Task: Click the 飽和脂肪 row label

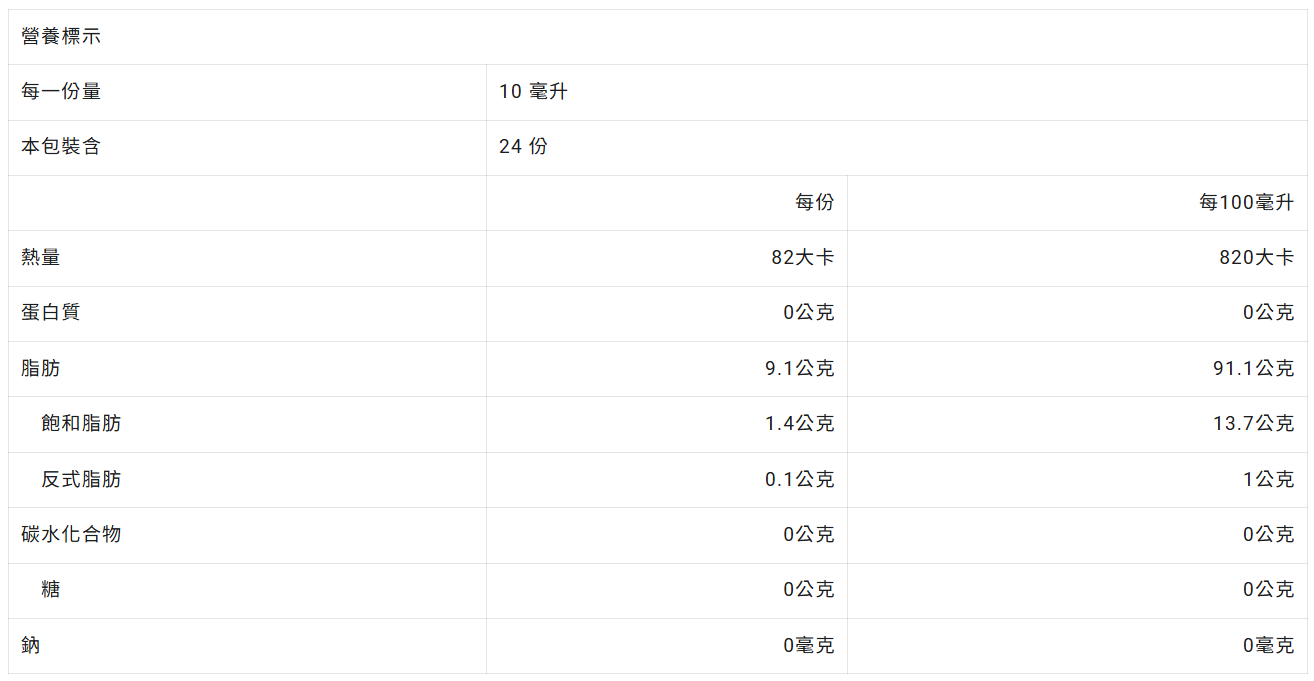Action: pos(81,424)
